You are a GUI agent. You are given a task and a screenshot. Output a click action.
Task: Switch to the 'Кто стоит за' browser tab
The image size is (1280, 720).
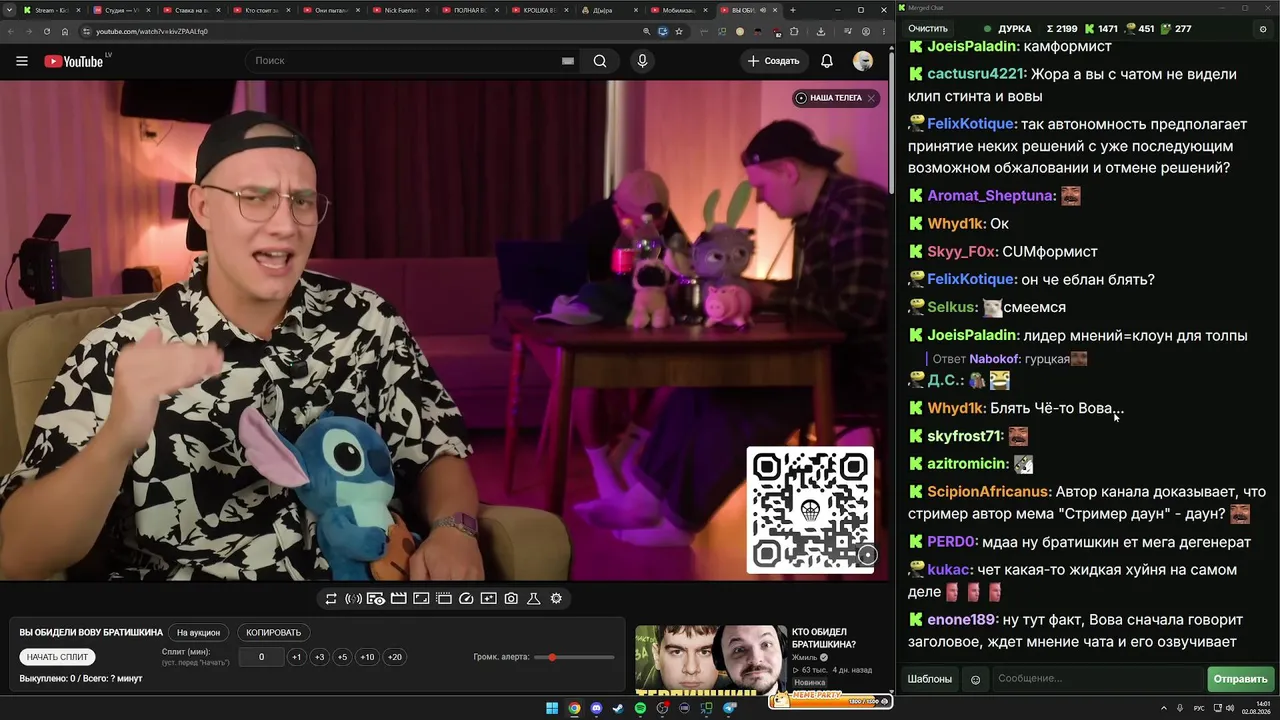pos(262,10)
